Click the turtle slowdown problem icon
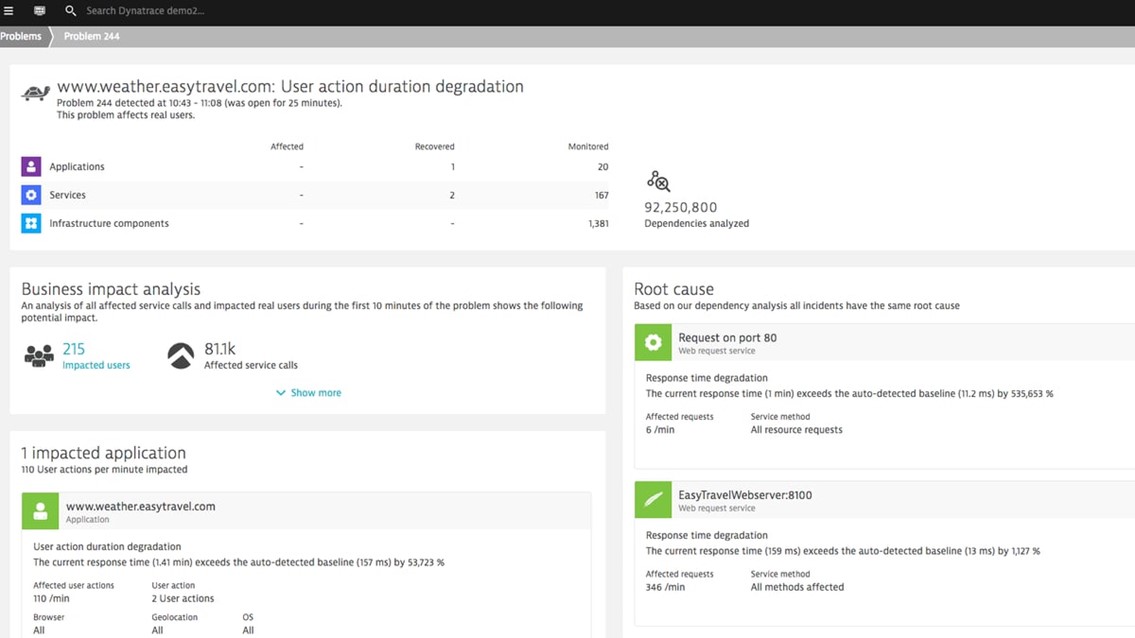 tap(33, 91)
